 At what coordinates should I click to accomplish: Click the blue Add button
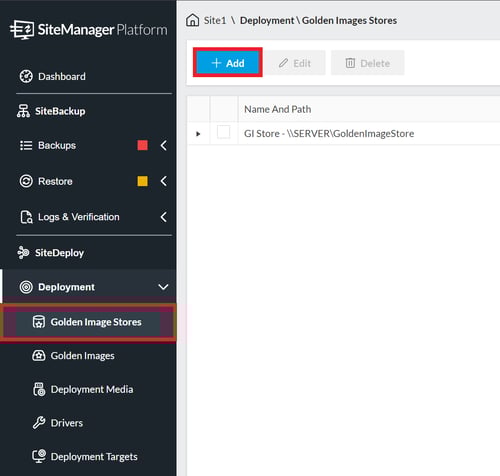pyautogui.click(x=228, y=63)
